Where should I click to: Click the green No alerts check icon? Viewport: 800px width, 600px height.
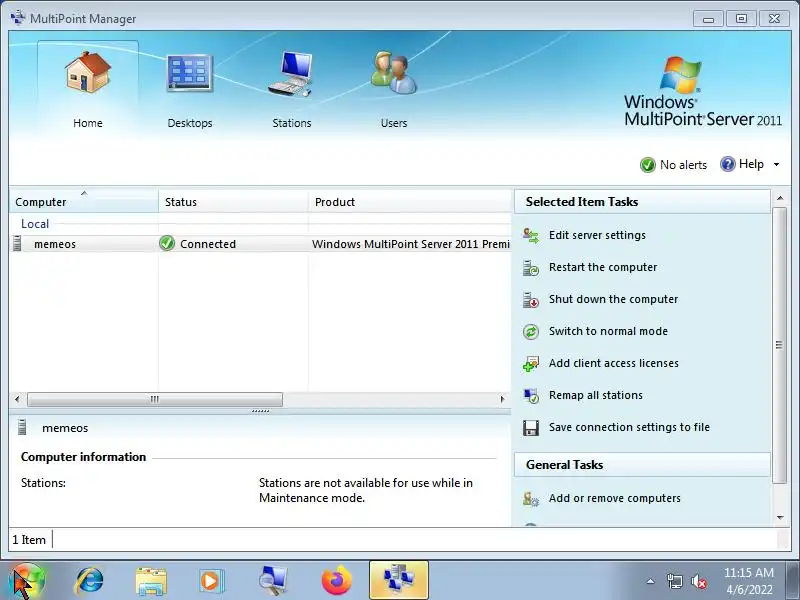[647, 165]
